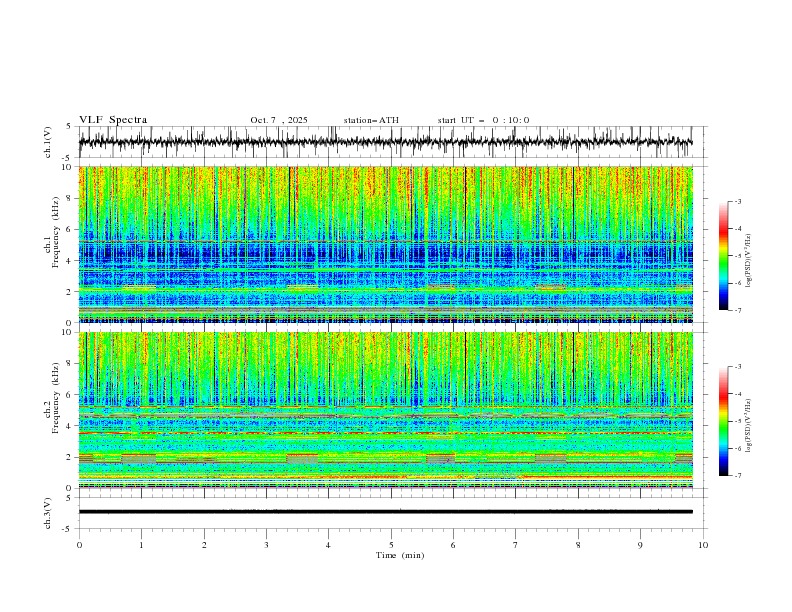Viewport: 792px width, 612px height.
Task: Click time axis tick label "2"
Action: (x=204, y=545)
